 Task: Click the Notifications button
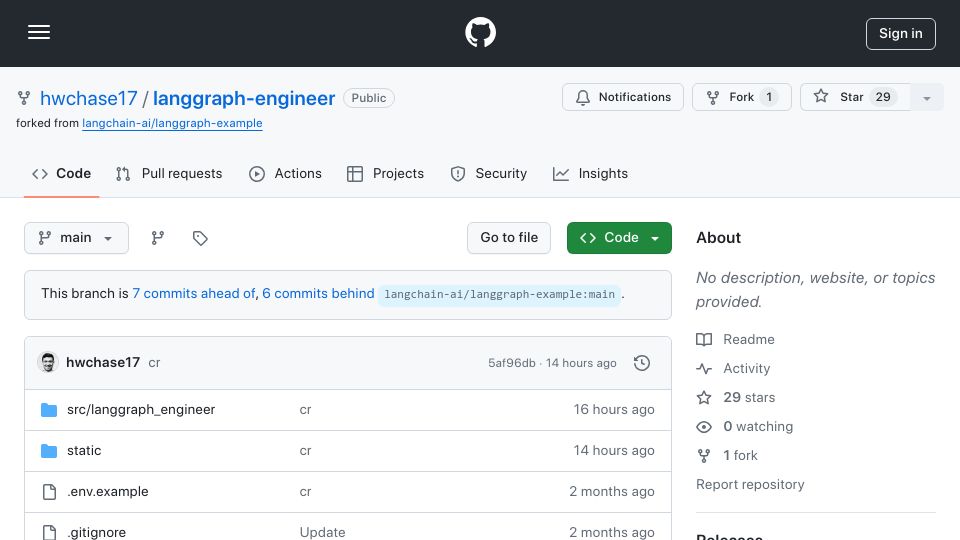coord(623,97)
